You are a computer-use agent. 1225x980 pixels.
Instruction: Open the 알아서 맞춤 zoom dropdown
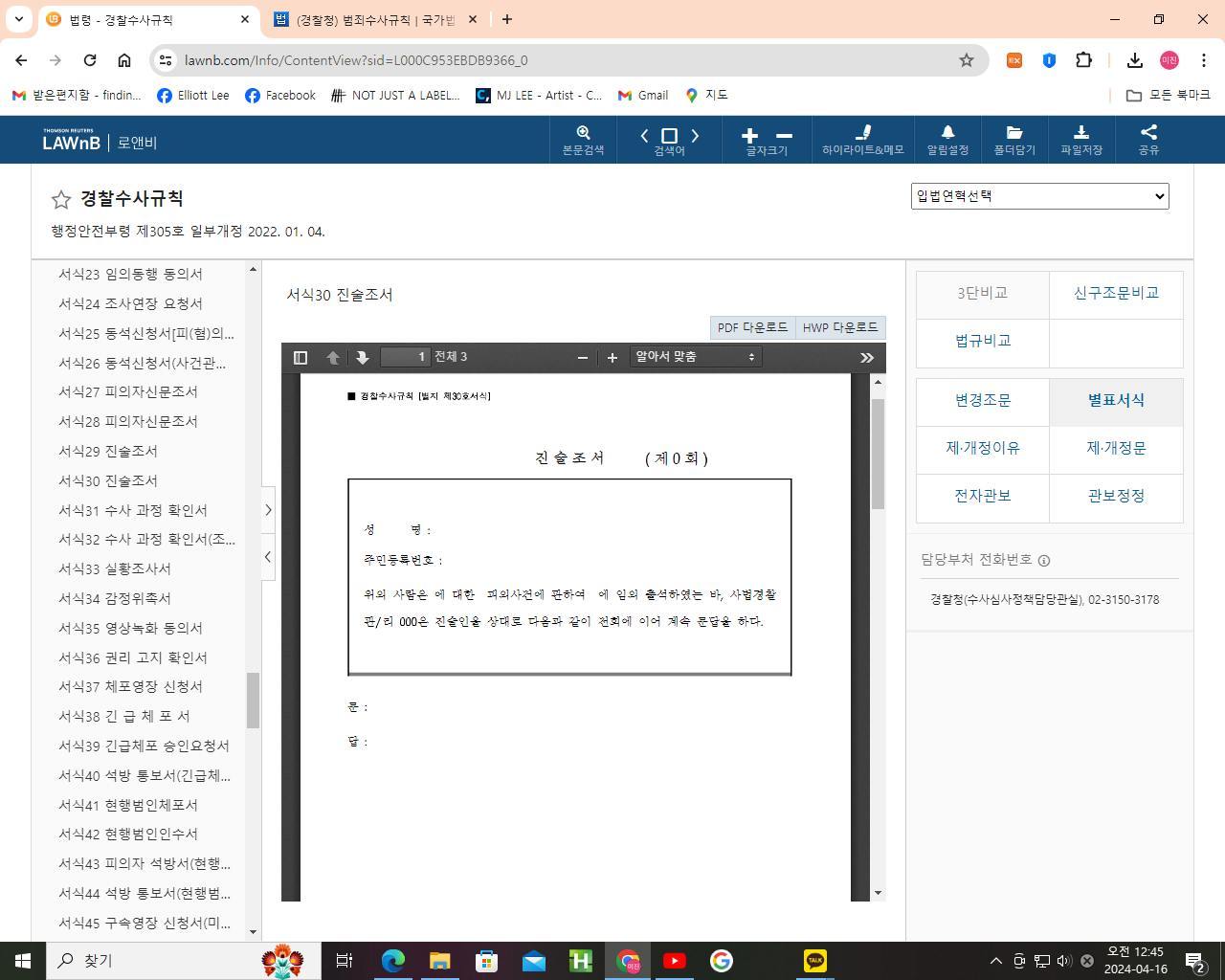(695, 357)
